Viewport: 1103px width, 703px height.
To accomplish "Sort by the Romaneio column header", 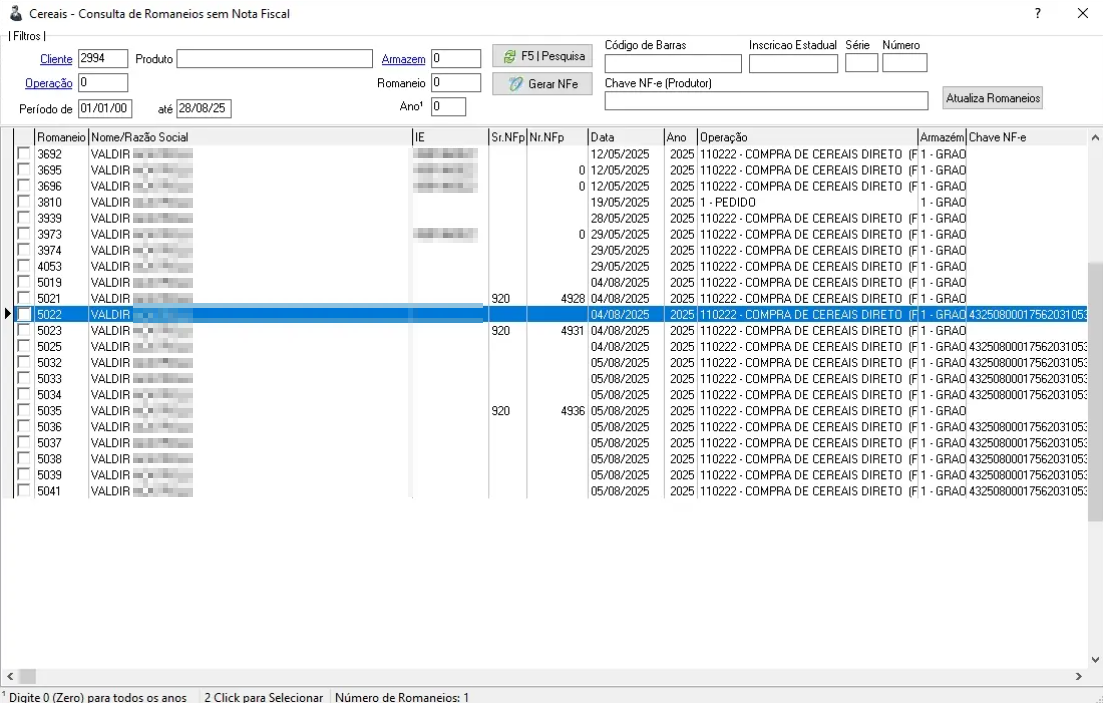I will click(x=61, y=137).
